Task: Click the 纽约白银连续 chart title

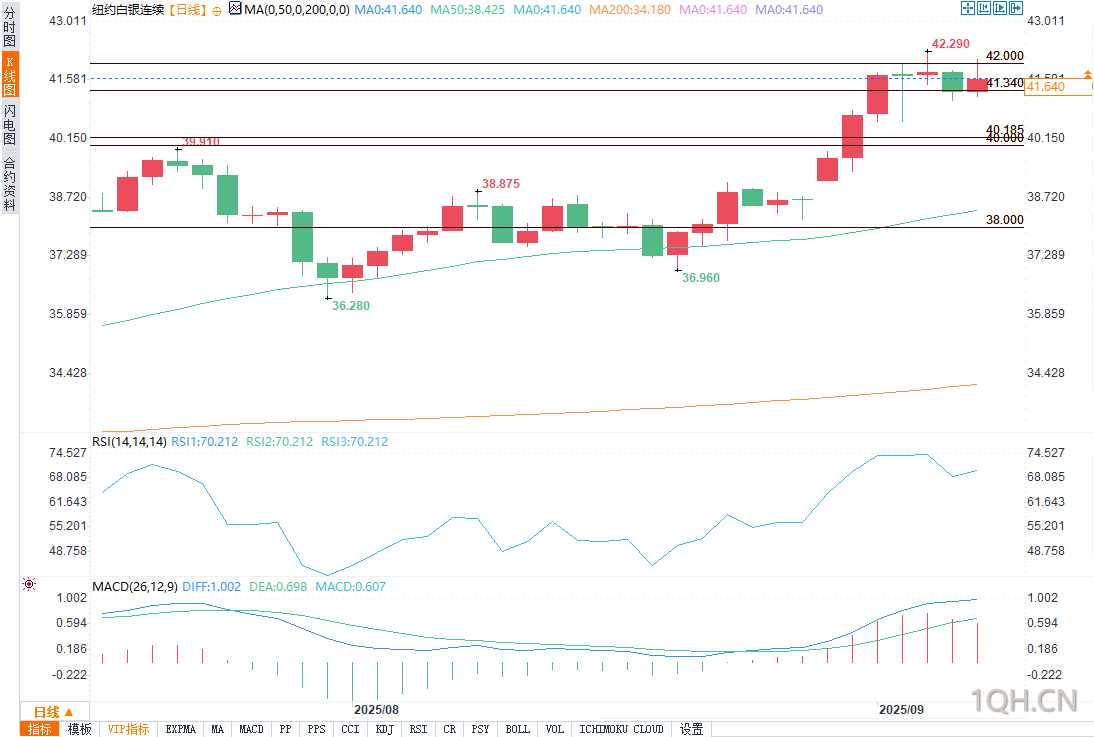Action: (x=128, y=10)
